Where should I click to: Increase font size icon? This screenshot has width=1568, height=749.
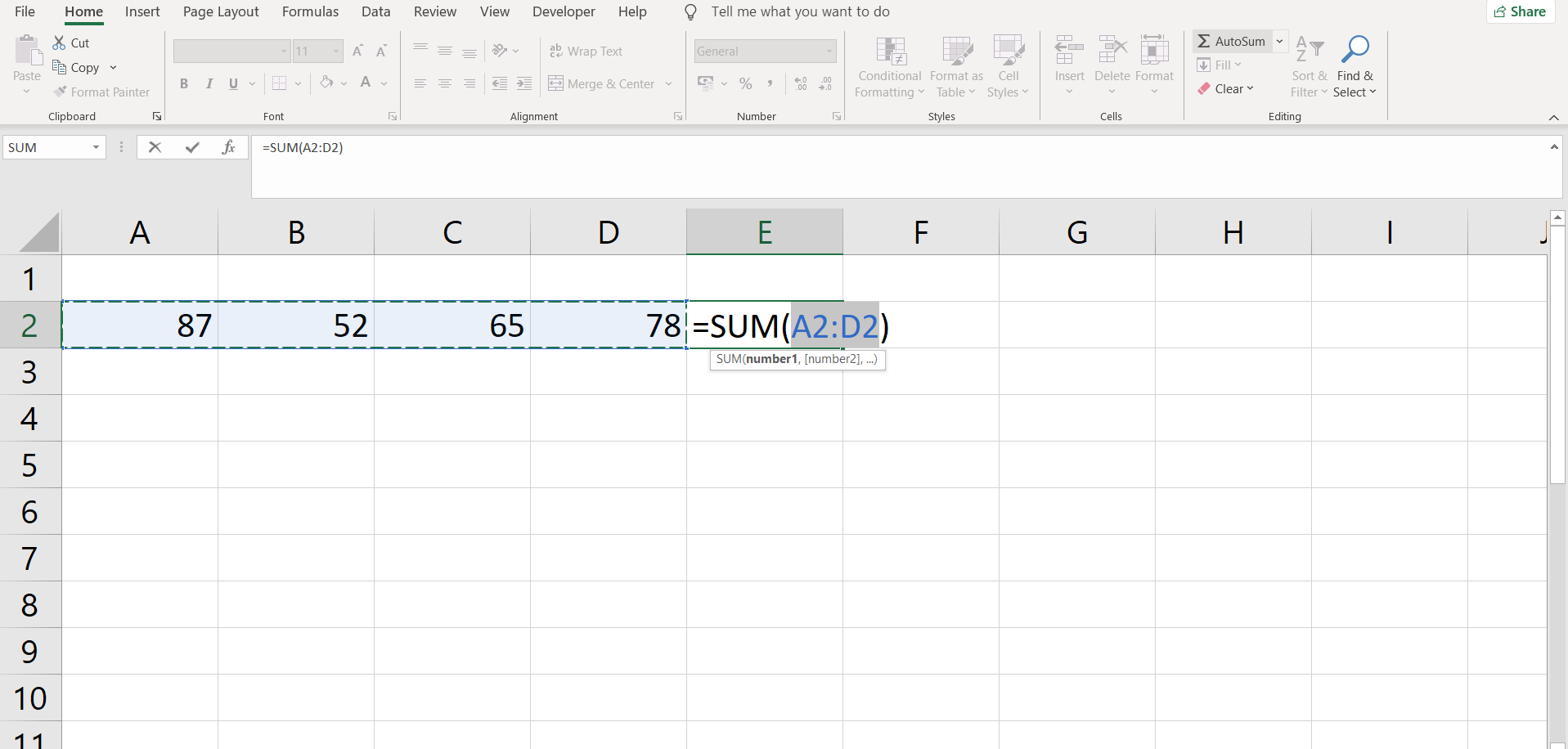[x=357, y=51]
